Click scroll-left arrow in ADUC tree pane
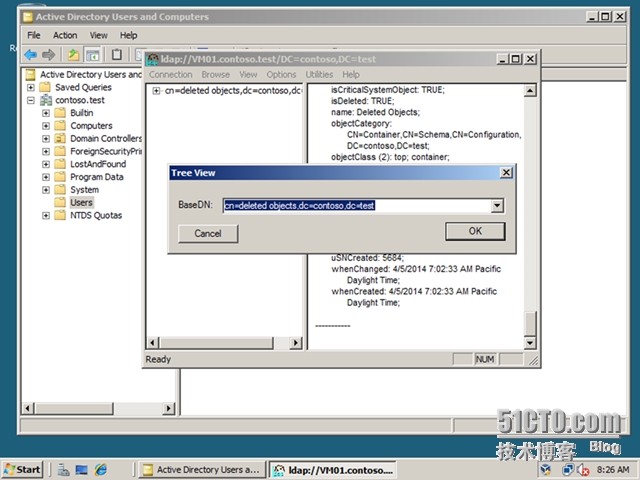This screenshot has width=640, height=480. click(28, 408)
